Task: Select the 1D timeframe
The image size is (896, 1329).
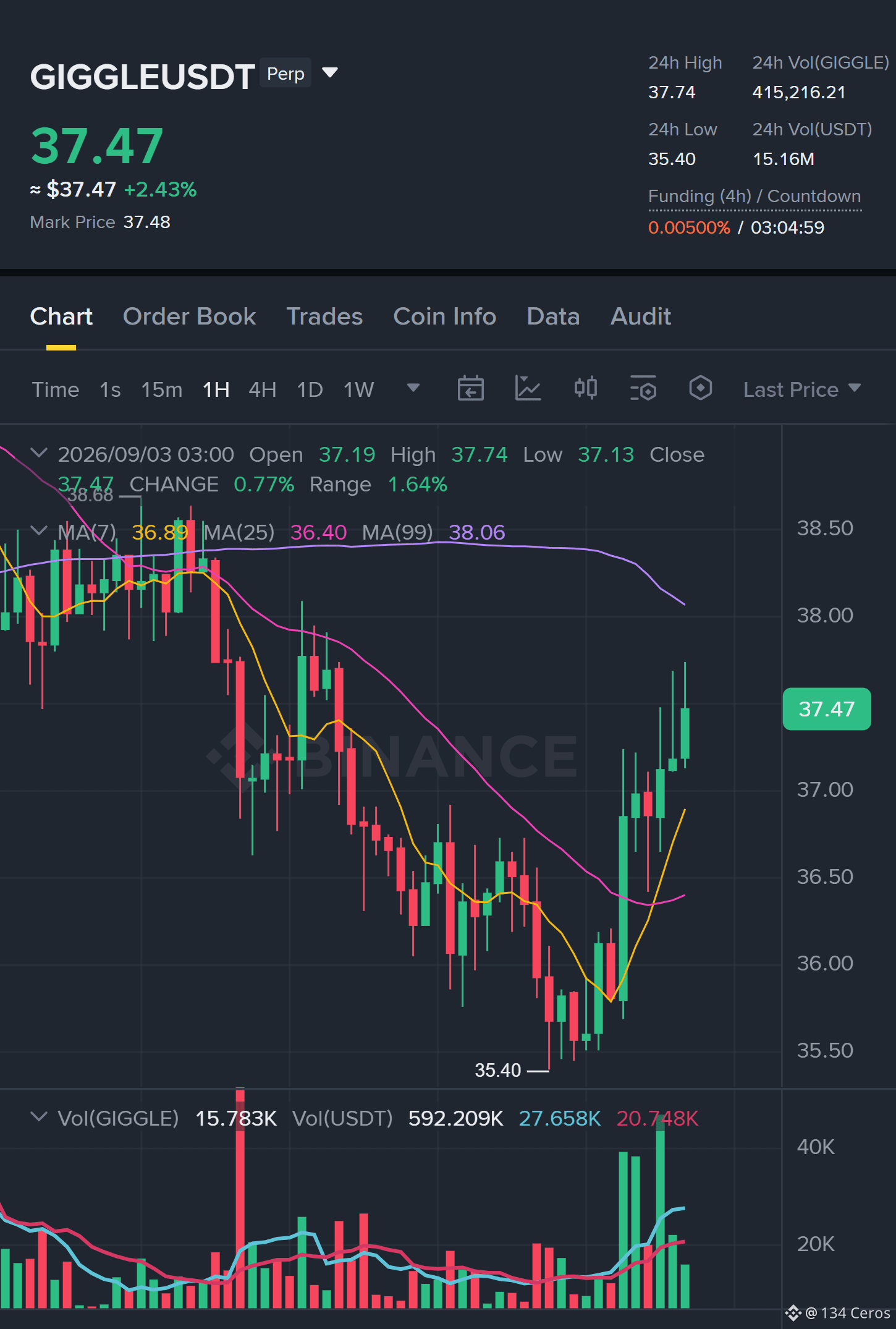Action: (310, 389)
